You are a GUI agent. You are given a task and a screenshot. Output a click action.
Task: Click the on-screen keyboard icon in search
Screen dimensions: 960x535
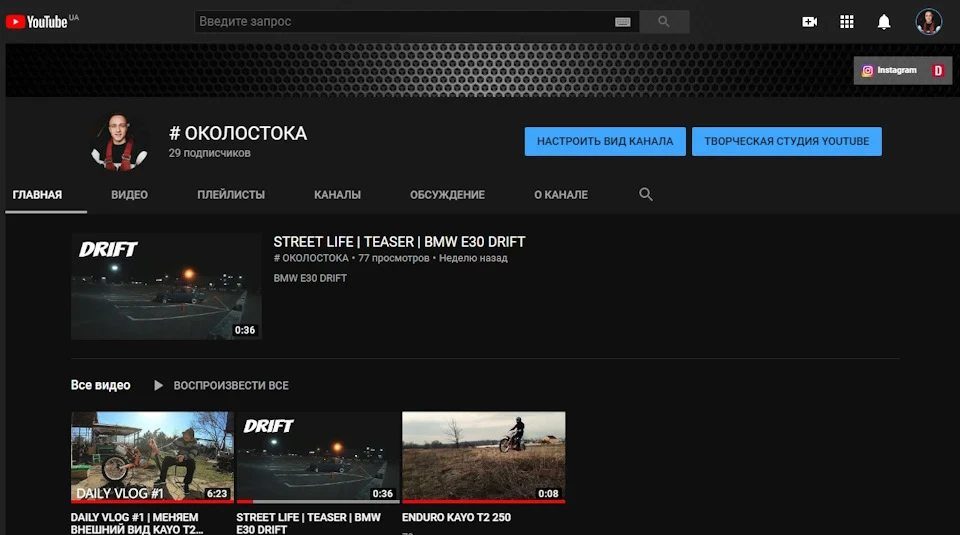click(623, 22)
